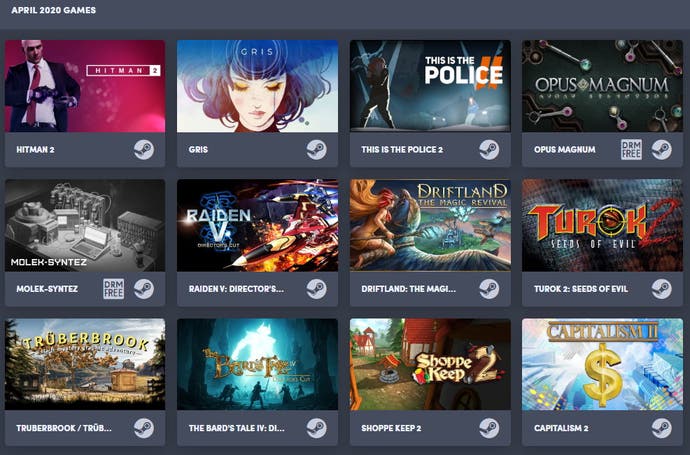Image resolution: width=690 pixels, height=455 pixels.
Task: Click Steam icon beside Capitalism 2
Action: click(x=661, y=428)
